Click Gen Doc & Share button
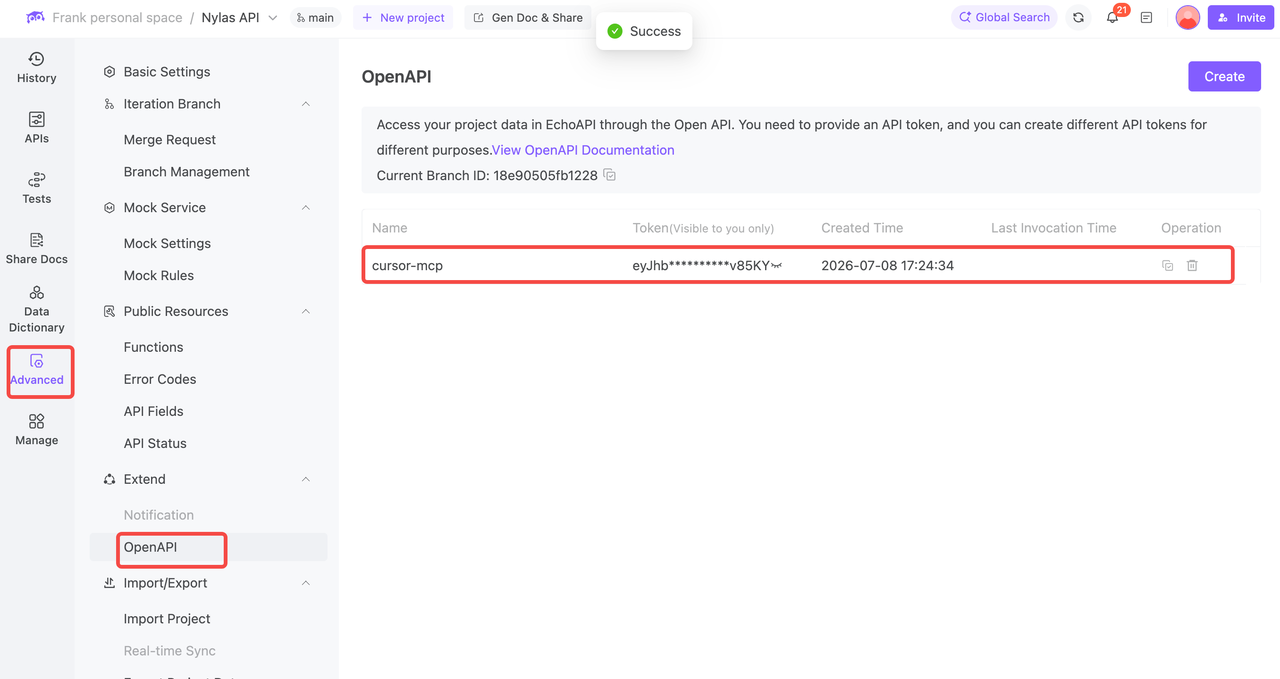 click(528, 18)
